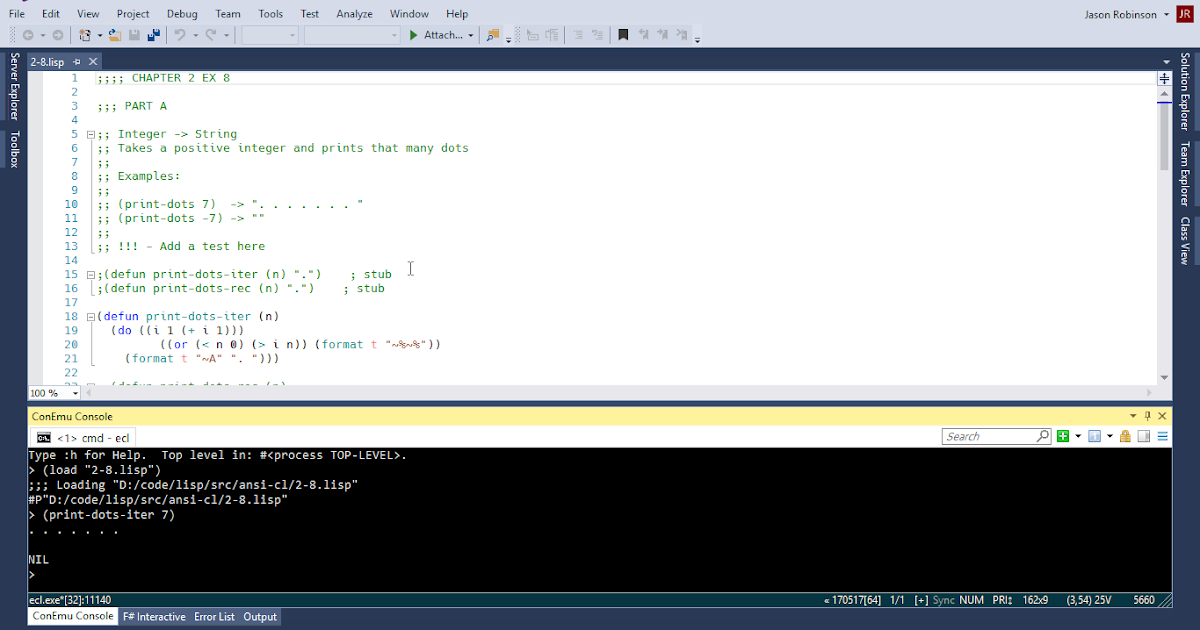Click the New Project toolbar icon
This screenshot has width=1200, height=630.
tap(85, 35)
